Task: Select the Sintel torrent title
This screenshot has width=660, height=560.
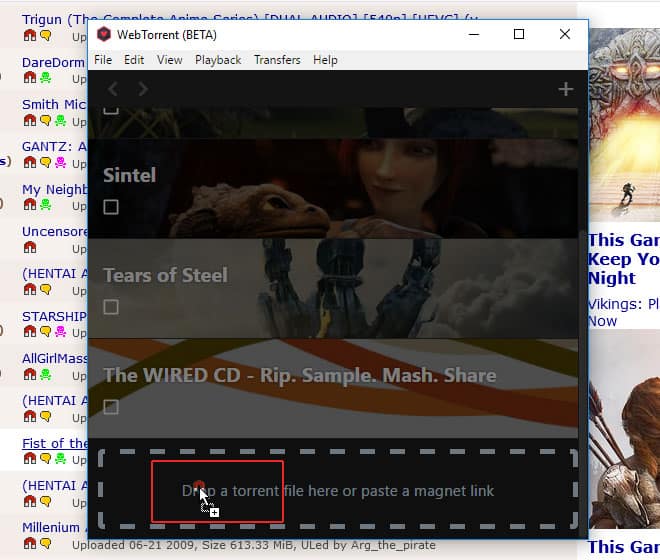Action: point(130,175)
